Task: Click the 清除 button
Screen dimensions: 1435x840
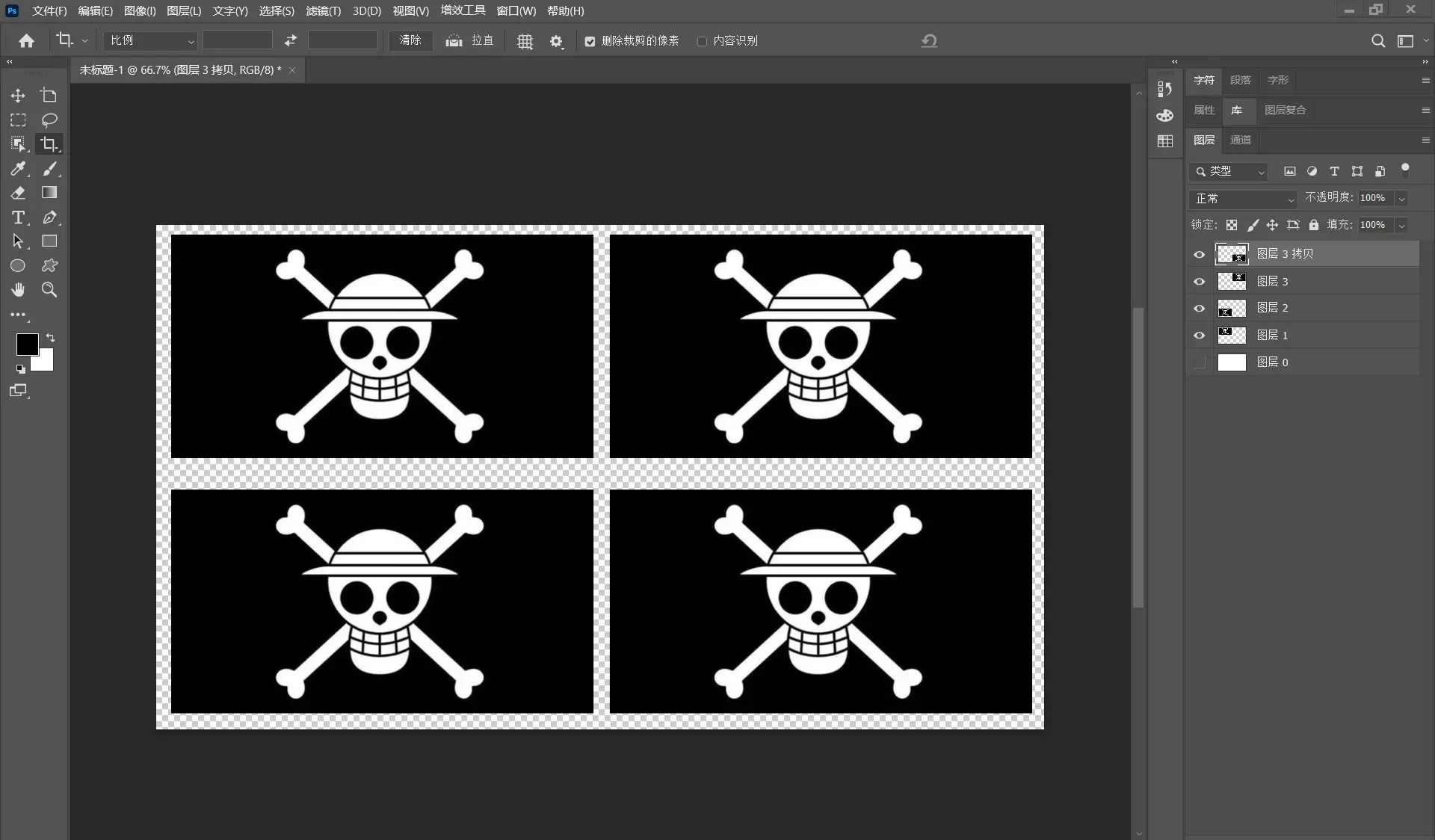Action: pos(410,40)
